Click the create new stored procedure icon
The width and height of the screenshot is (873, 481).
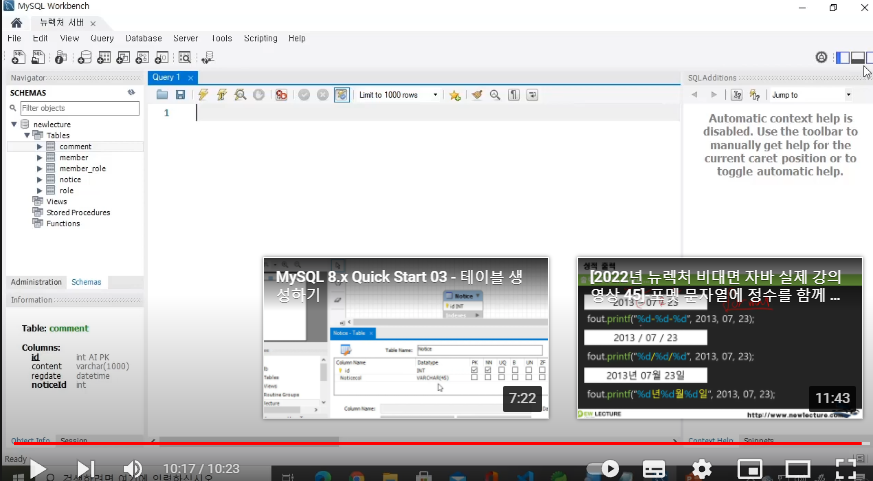tap(142, 57)
